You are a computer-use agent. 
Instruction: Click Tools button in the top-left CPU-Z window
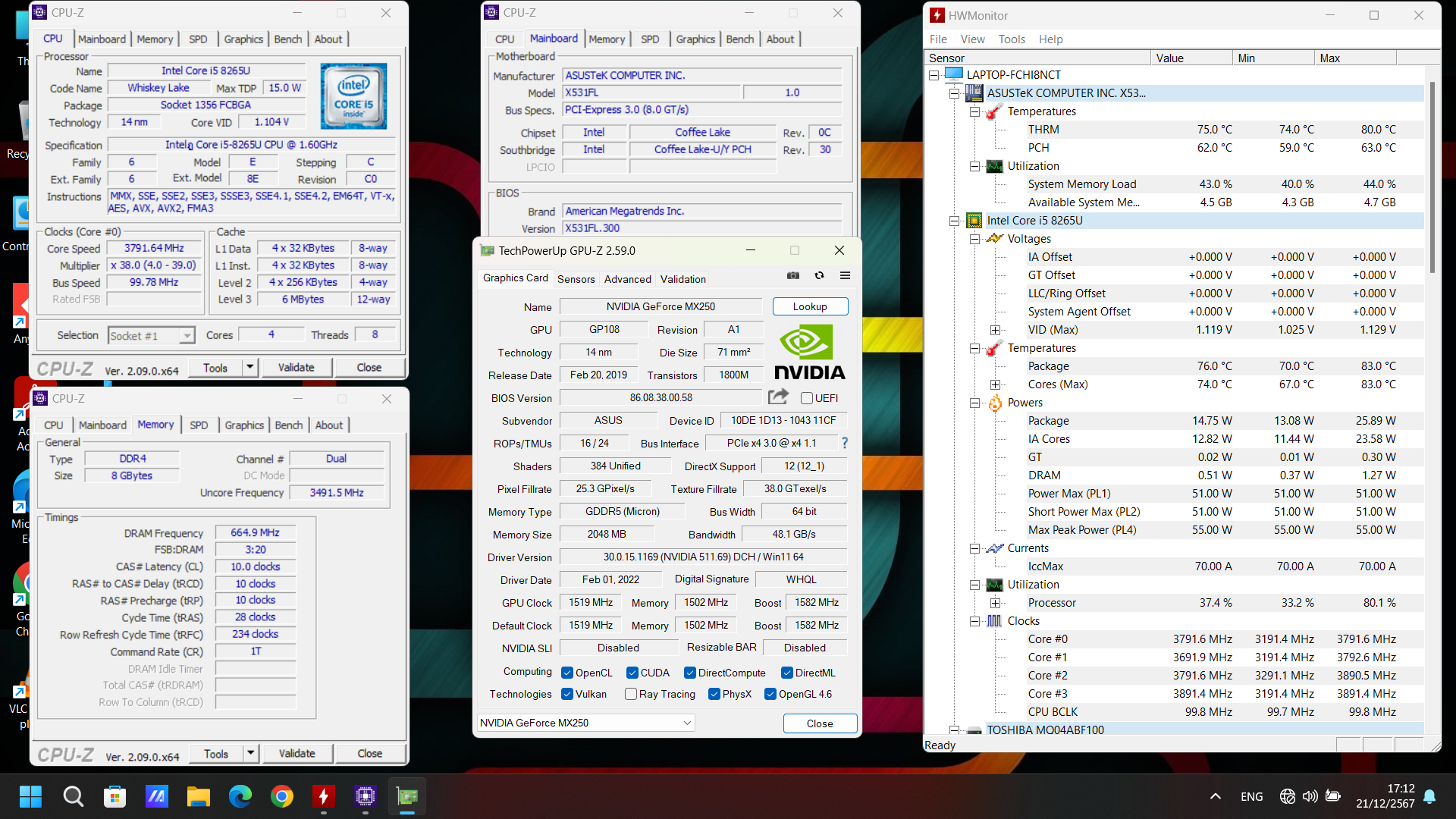point(215,367)
